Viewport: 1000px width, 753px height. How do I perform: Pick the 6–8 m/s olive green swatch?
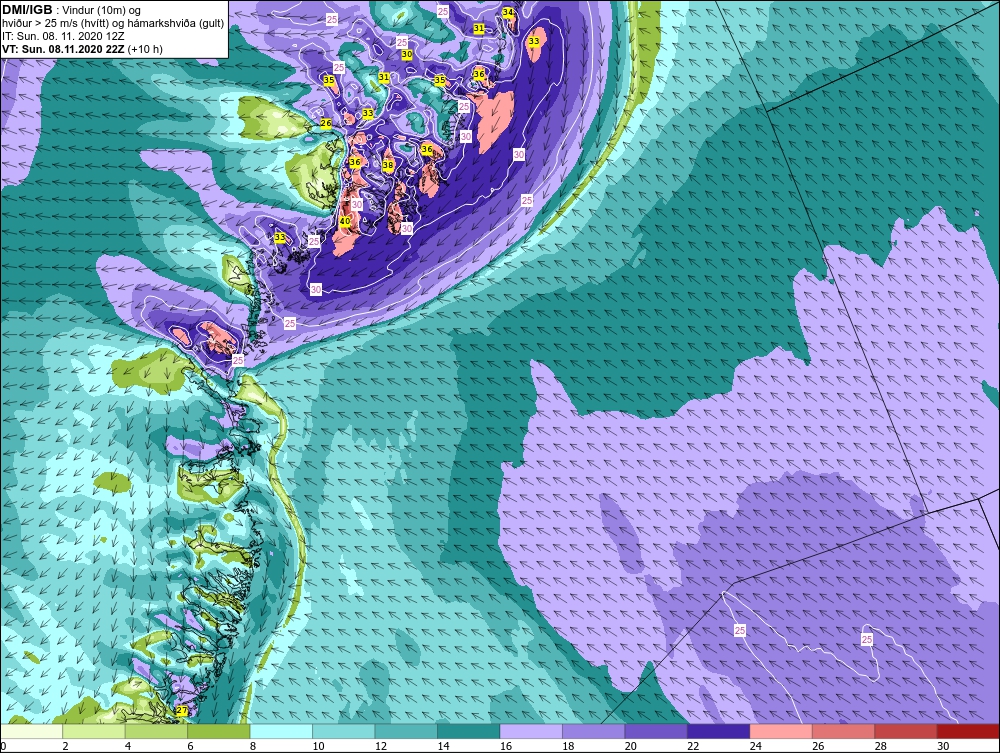[x=219, y=731]
